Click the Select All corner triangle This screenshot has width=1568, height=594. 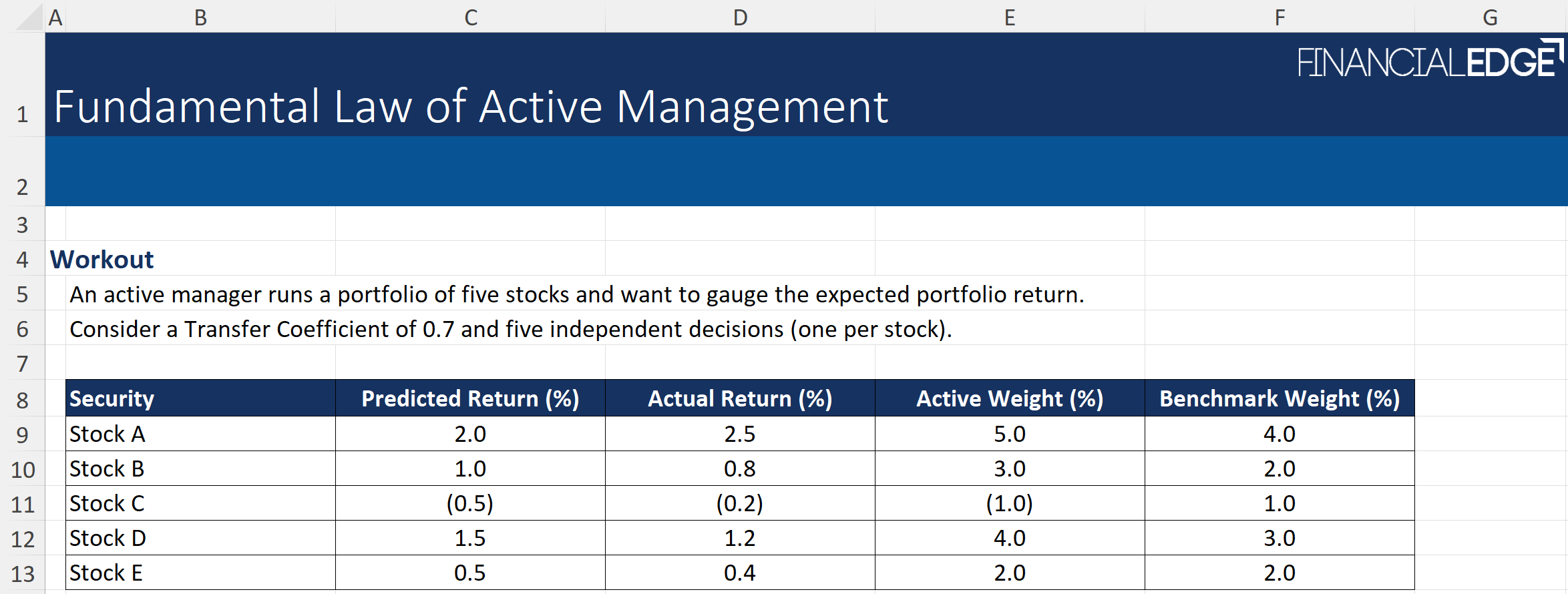pyautogui.click(x=29, y=18)
